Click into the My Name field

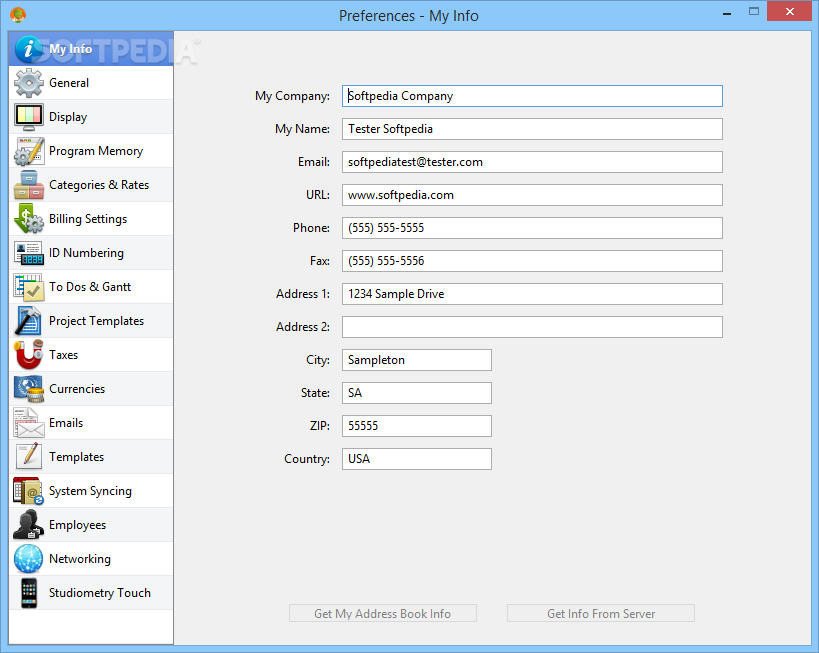point(532,129)
